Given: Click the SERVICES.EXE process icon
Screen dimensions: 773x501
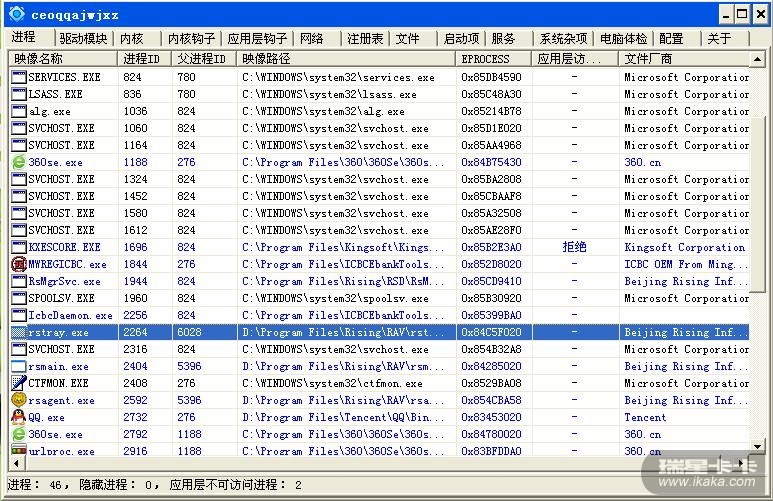Looking at the screenshot, I should pyautogui.click(x=19, y=77).
